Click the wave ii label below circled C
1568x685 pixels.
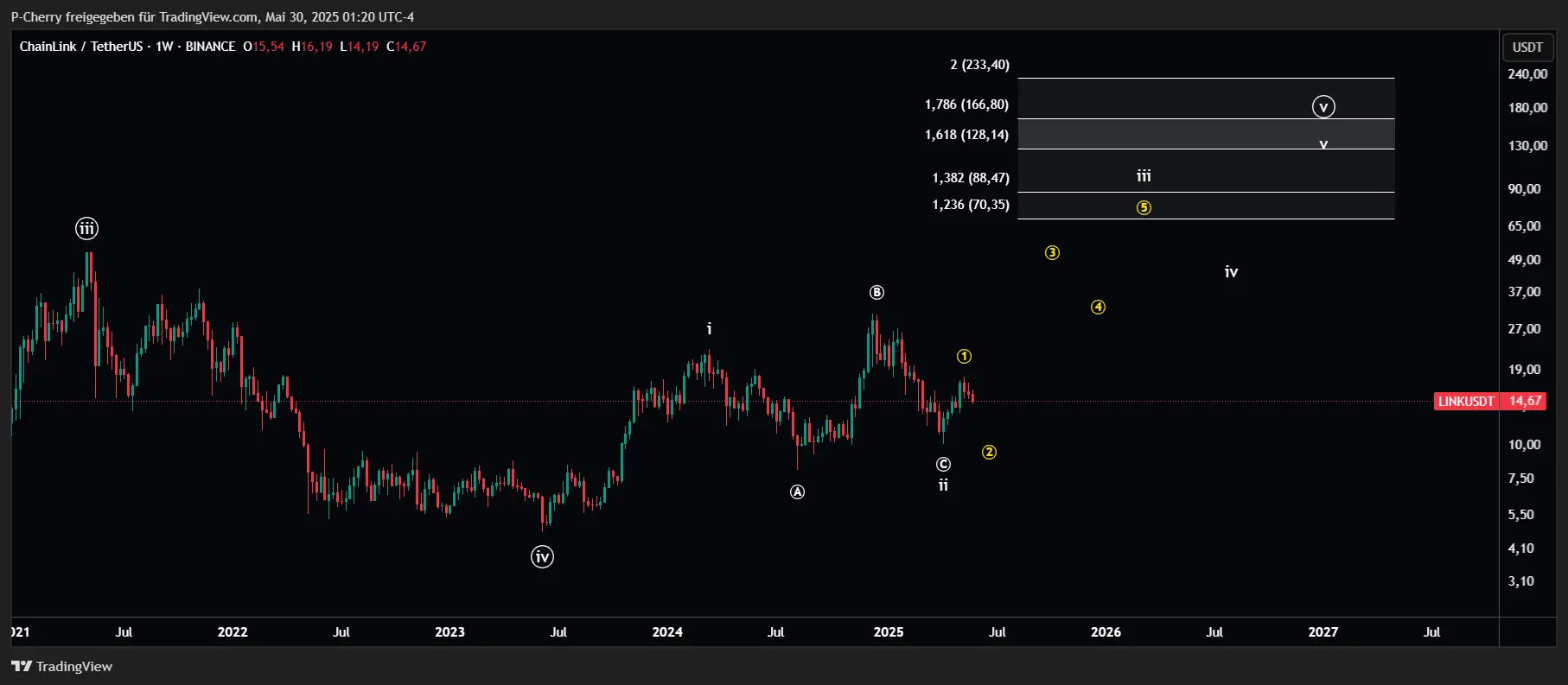[x=943, y=485]
